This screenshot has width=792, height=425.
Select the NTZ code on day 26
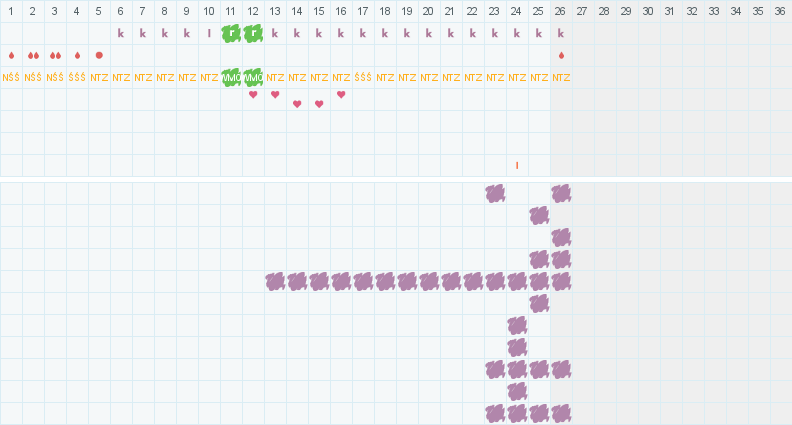[x=561, y=77]
